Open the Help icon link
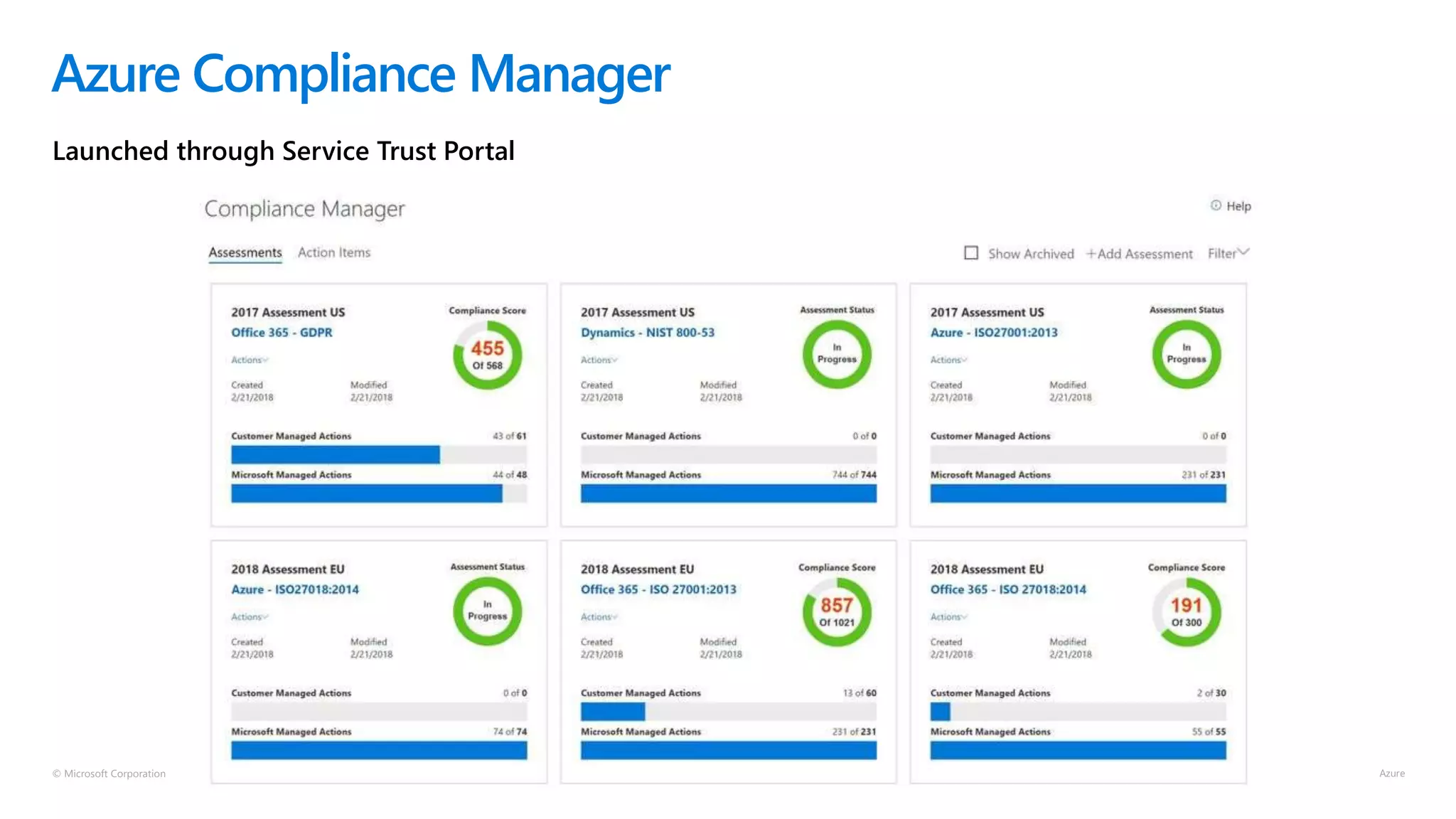1456x819 pixels. 1216,205
